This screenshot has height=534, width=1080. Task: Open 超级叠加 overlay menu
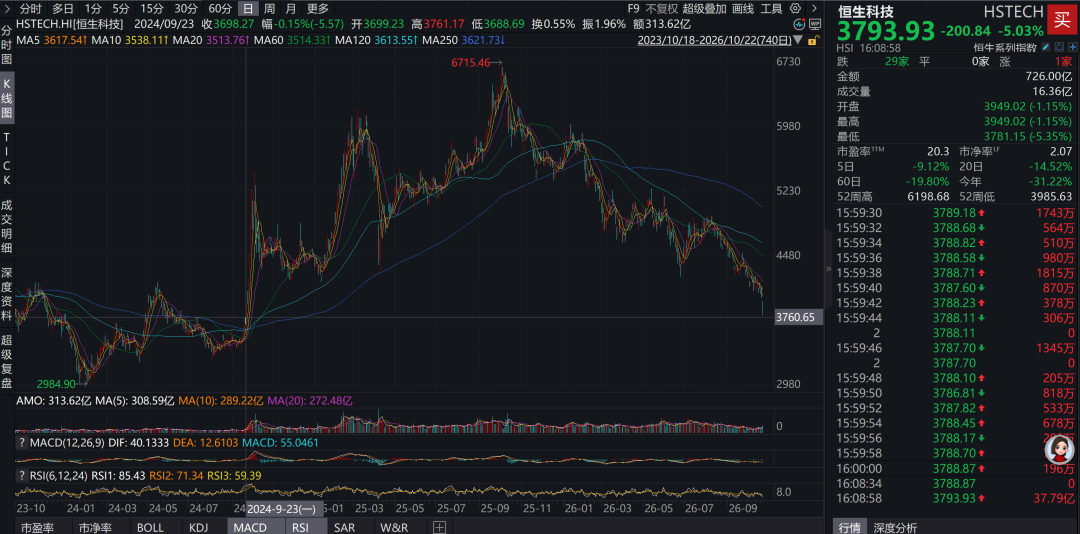point(705,9)
